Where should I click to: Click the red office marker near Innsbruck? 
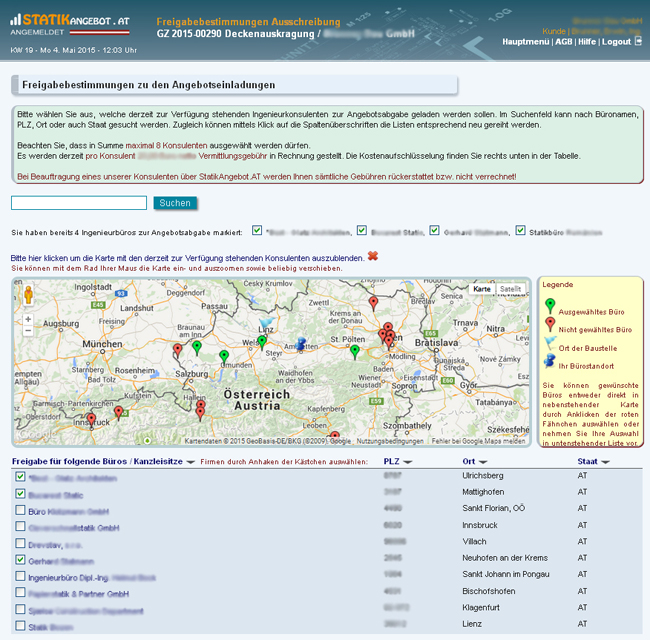91,419
